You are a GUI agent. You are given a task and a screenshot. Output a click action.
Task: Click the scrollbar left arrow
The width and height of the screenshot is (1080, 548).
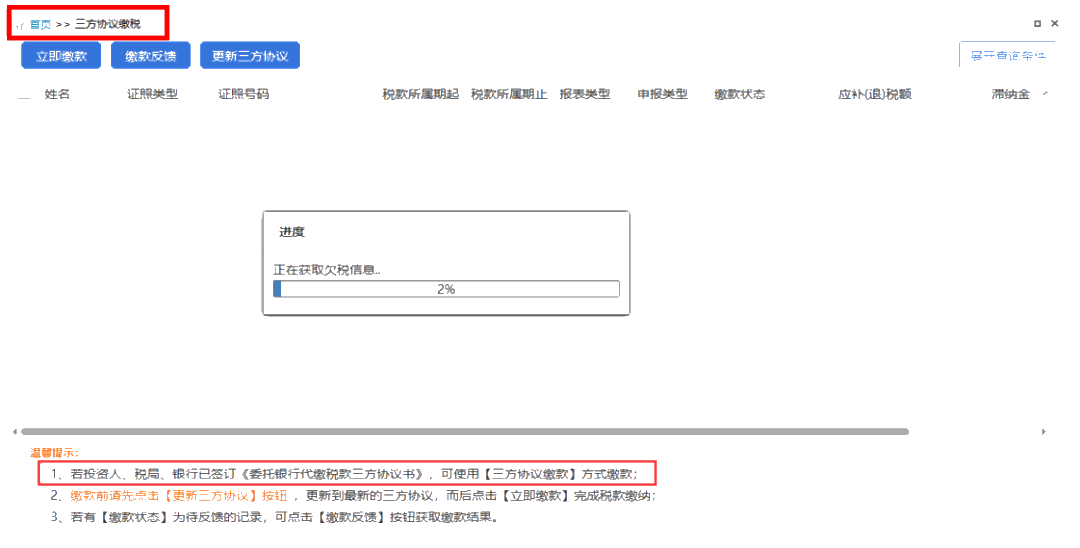[x=14, y=432]
